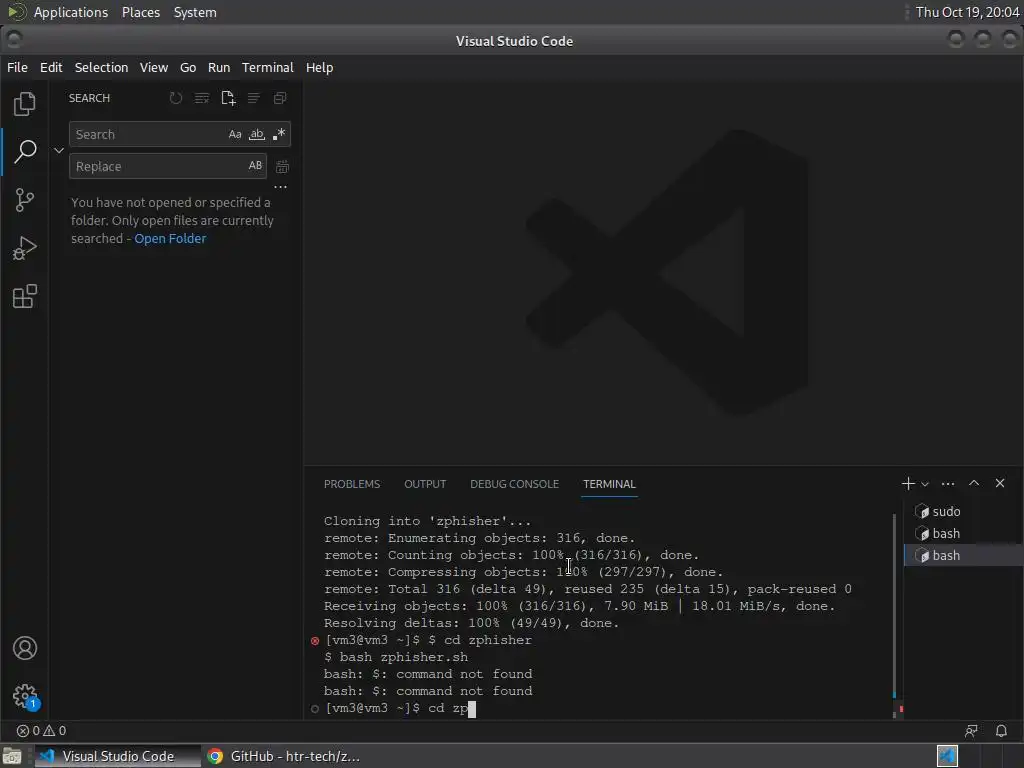Show desktop via taskbar corner icon

point(11,756)
